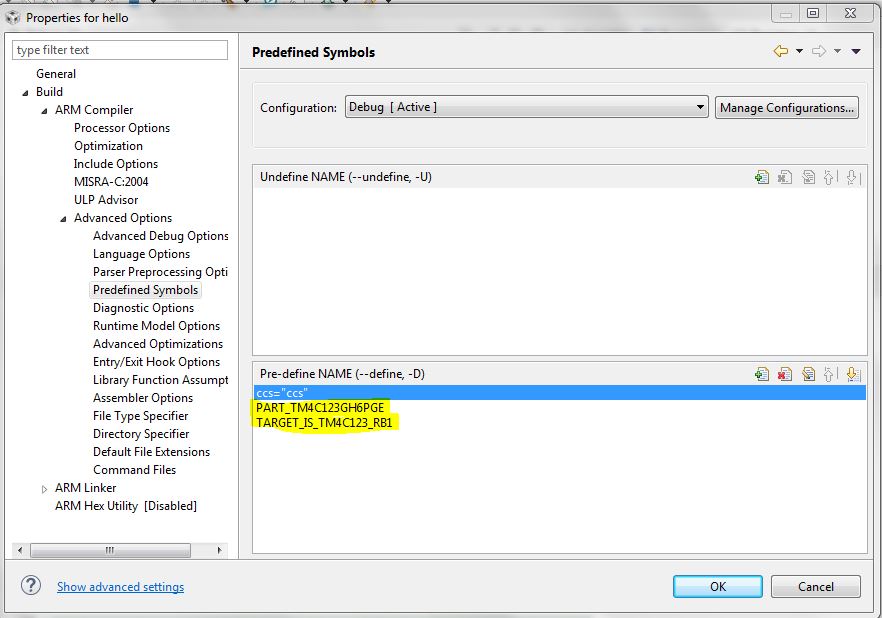Select ARM Hex Utility [Disabled]
Image resolution: width=882 pixels, height=618 pixels.
(x=125, y=506)
